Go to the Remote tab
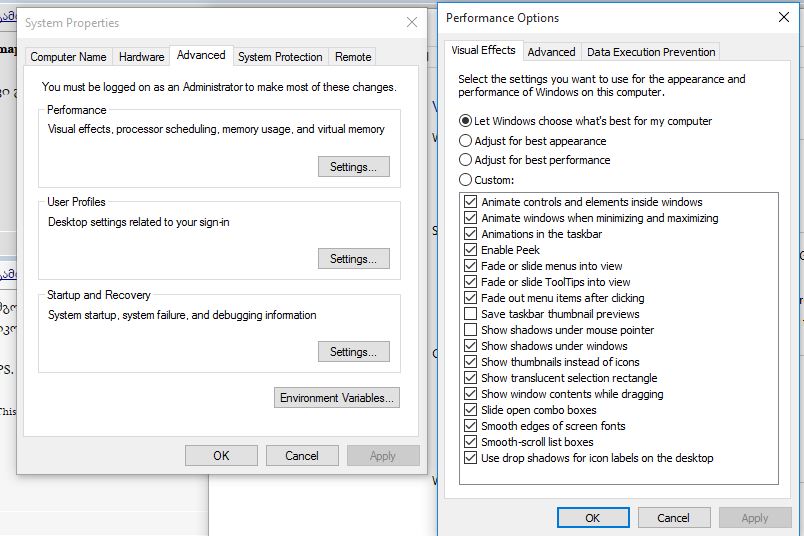Image resolution: width=804 pixels, height=536 pixels. coord(353,57)
